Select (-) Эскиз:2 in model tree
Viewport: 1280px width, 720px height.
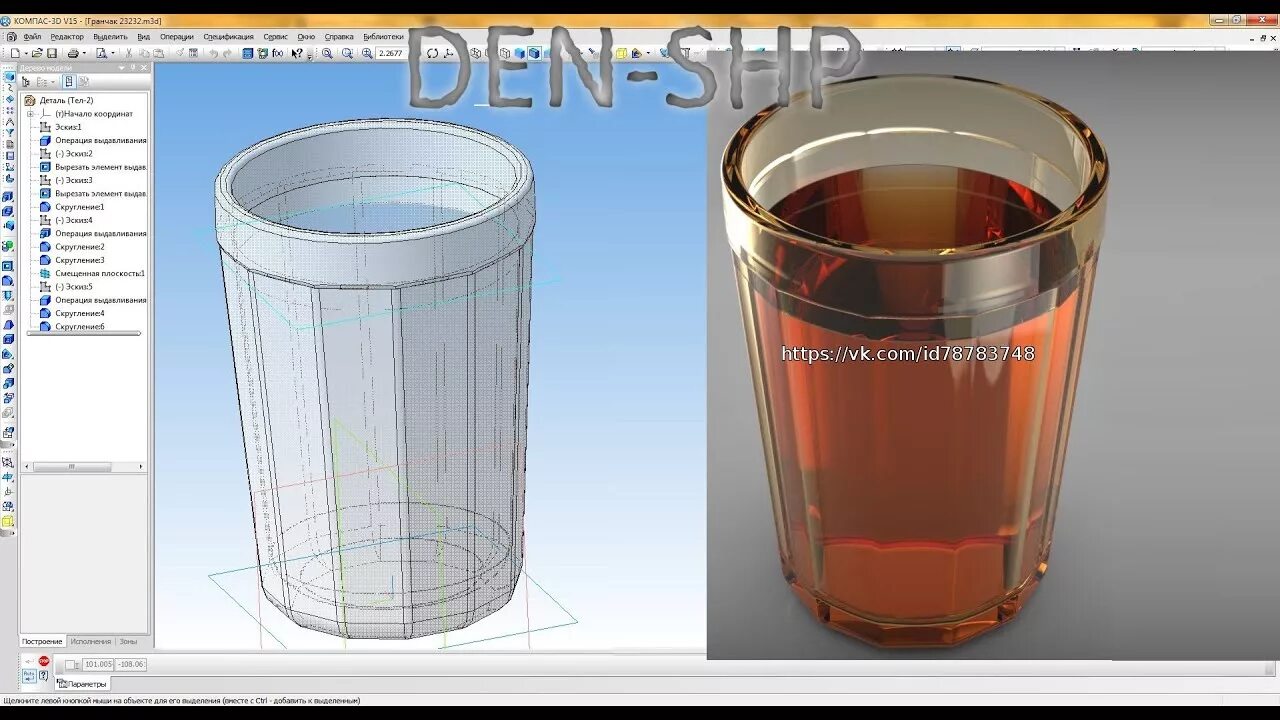66,153
